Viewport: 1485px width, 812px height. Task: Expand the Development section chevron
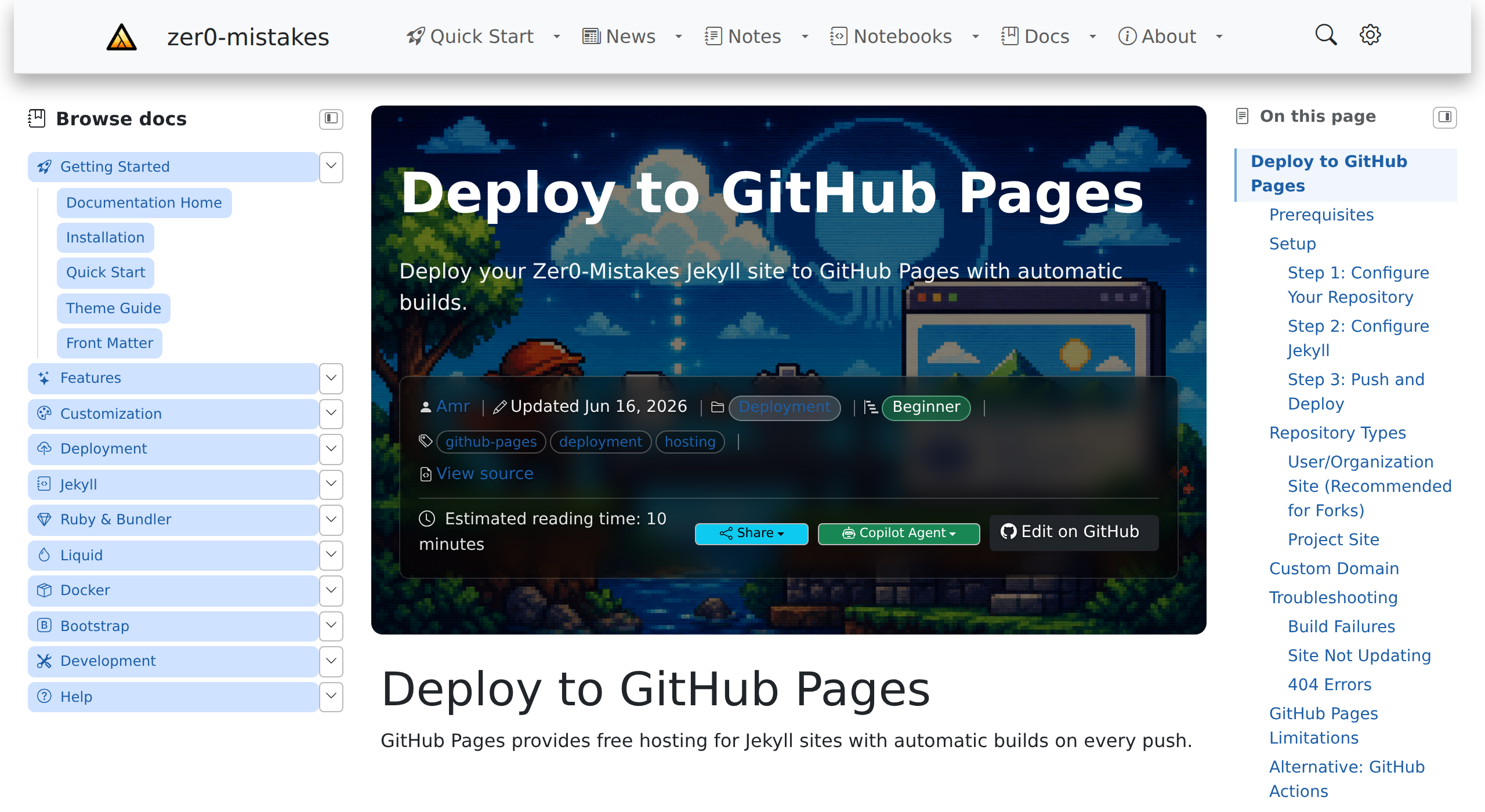coord(331,661)
